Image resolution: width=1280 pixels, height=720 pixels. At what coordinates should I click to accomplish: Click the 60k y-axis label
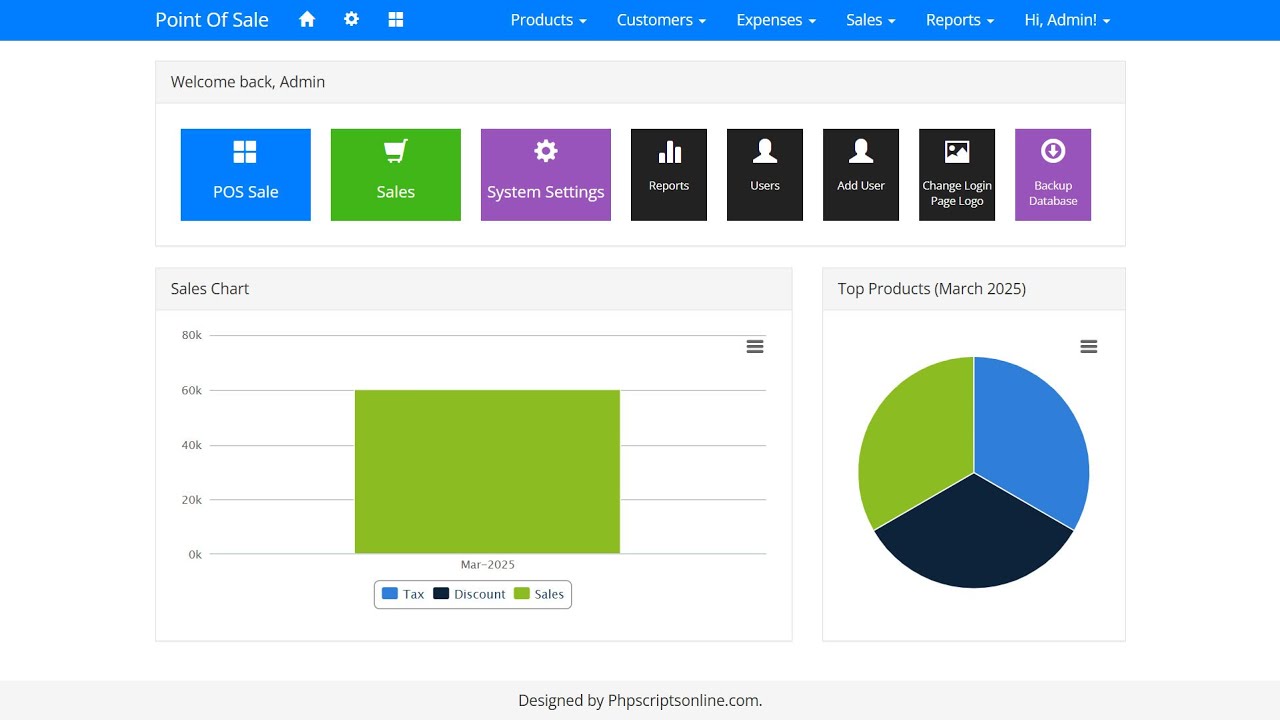(192, 390)
